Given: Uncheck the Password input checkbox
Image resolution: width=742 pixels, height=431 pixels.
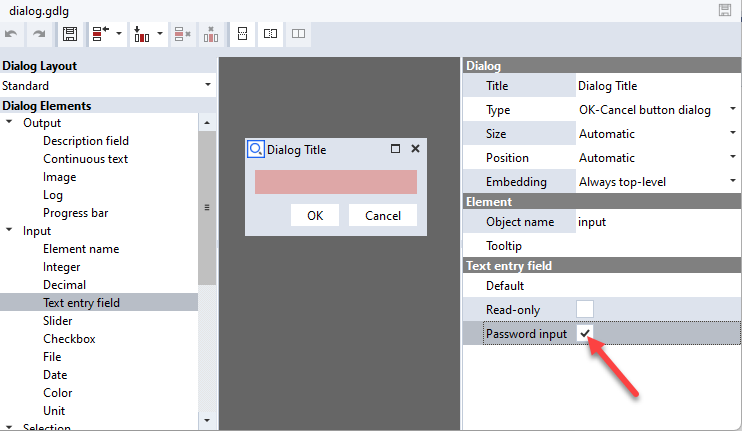Looking at the screenshot, I should [x=586, y=333].
